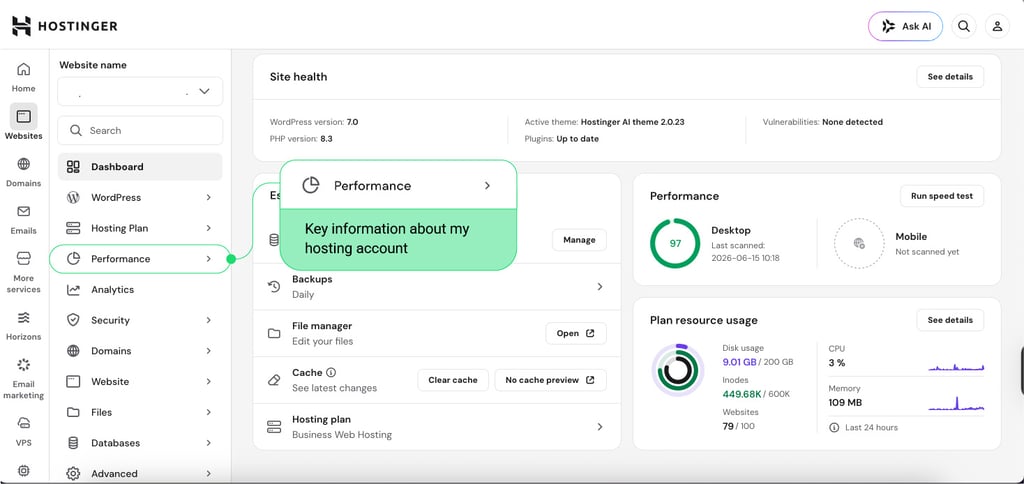
Task: Click the sidebar Search field
Action: click(x=140, y=131)
